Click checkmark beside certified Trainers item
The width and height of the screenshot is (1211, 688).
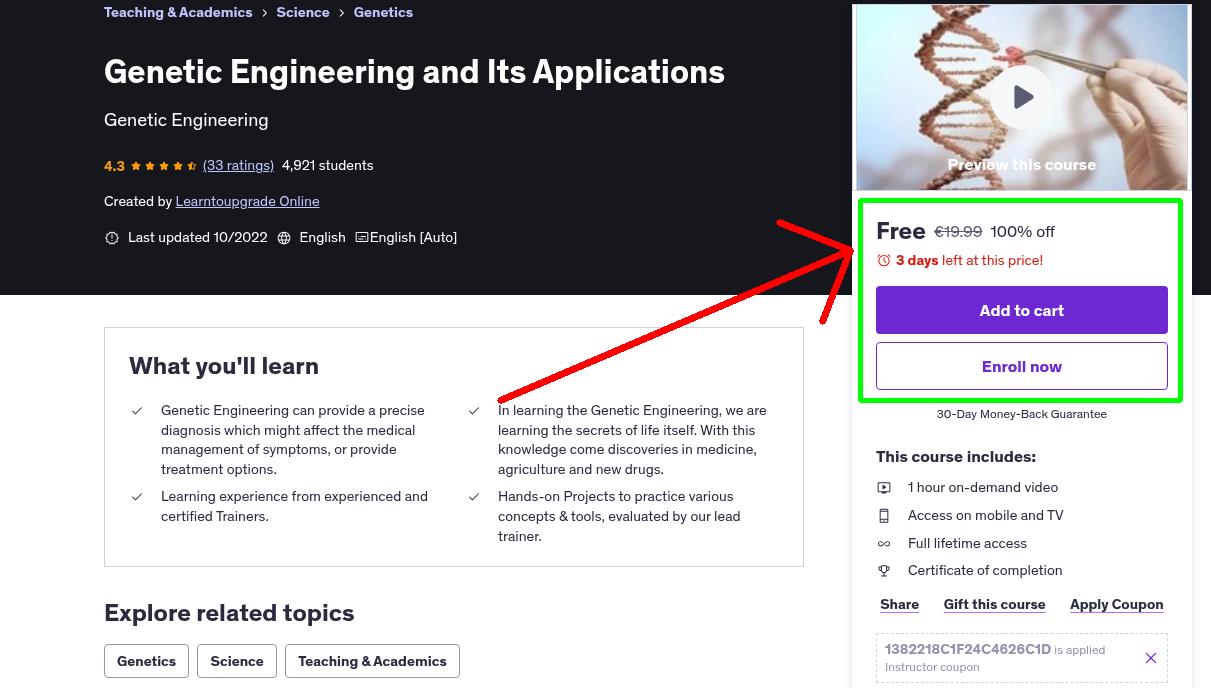(137, 497)
